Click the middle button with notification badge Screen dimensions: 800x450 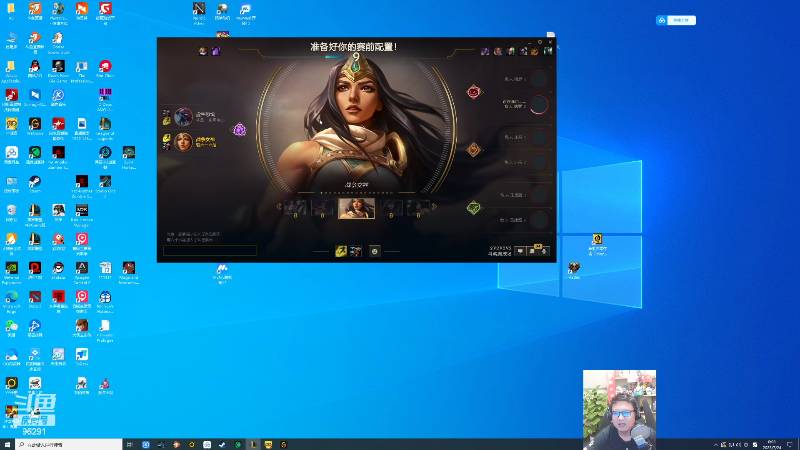click(532, 251)
